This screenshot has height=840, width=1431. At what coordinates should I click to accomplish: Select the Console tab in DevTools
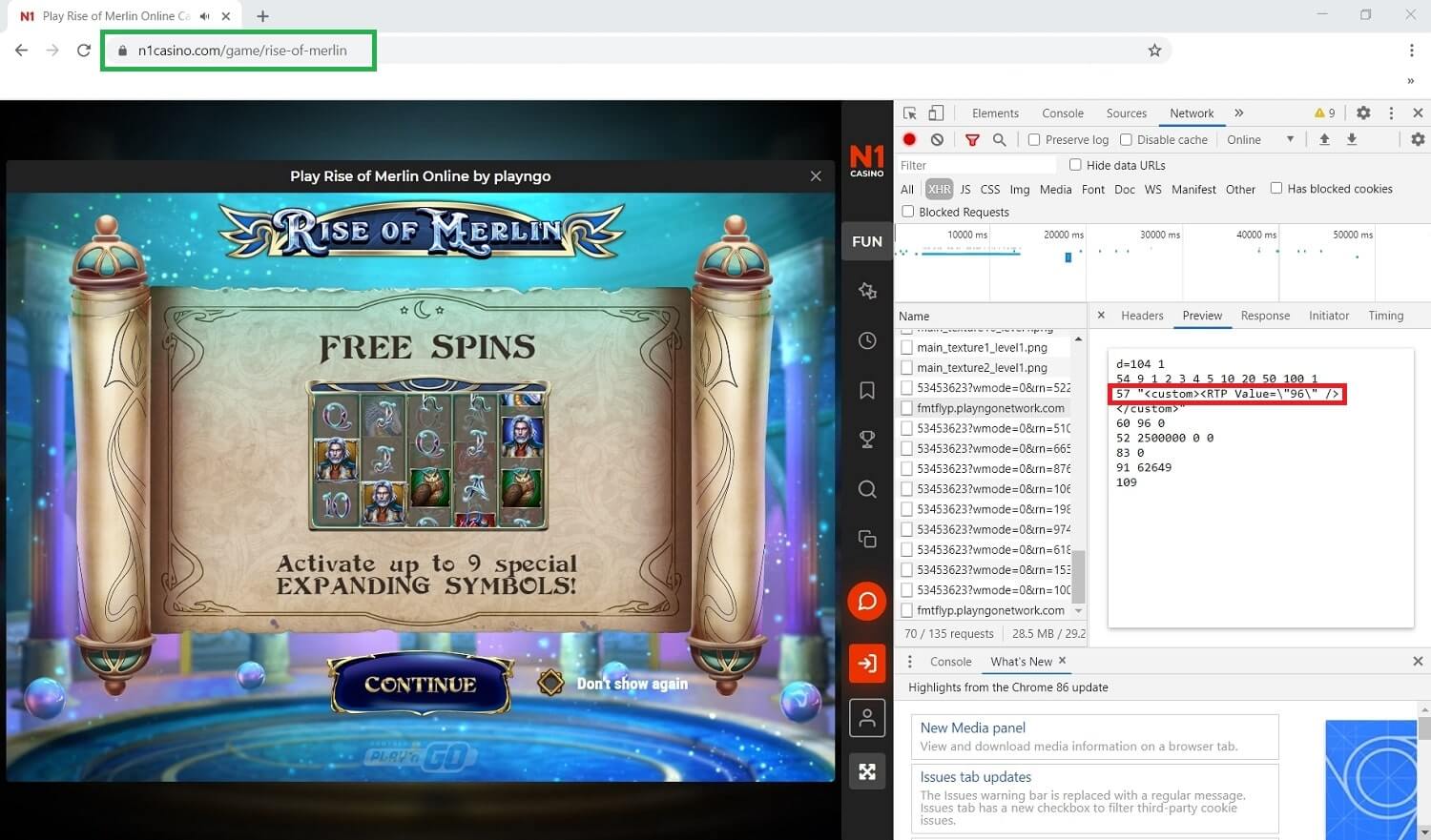(x=1063, y=113)
